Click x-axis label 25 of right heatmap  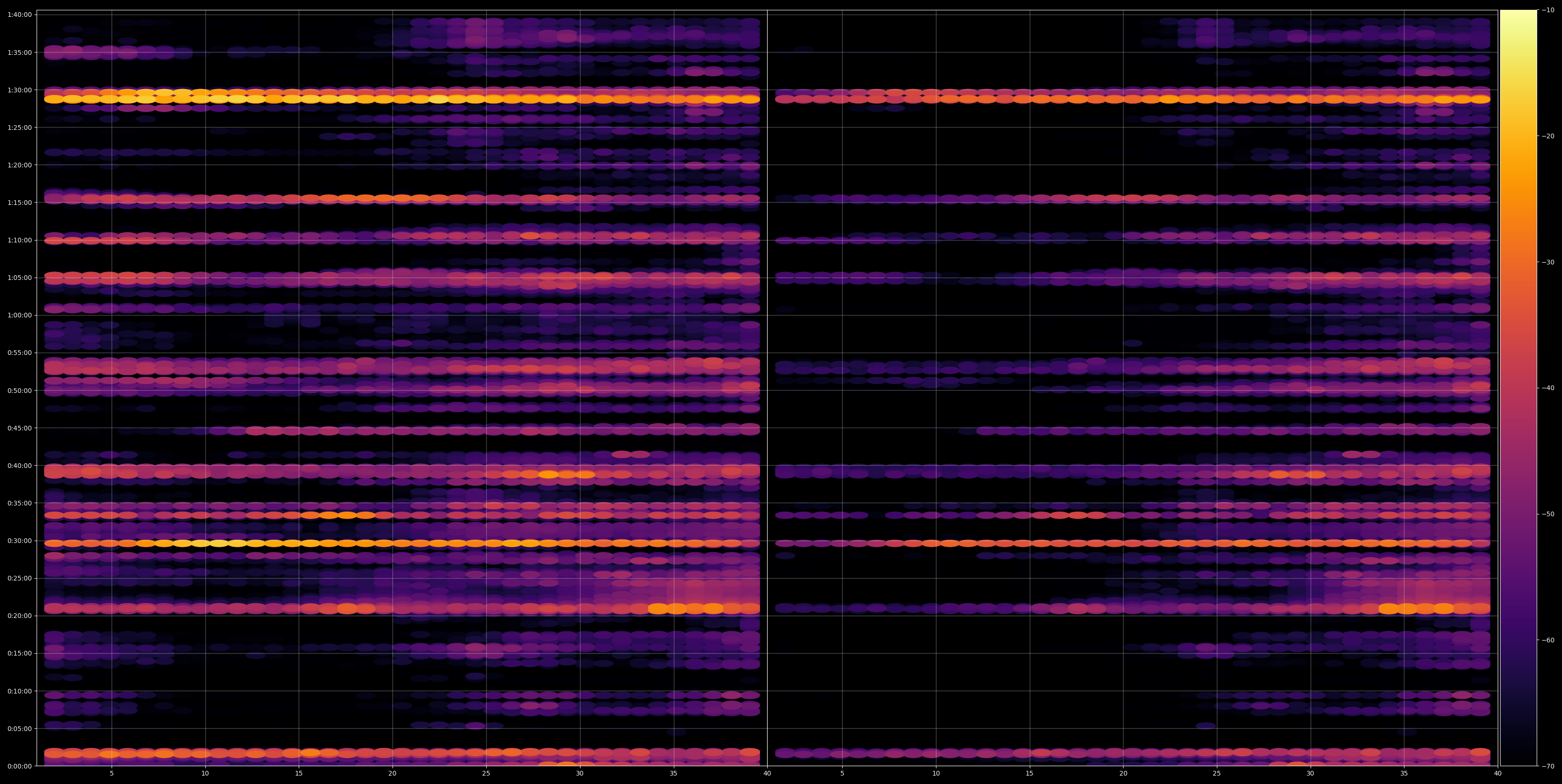[x=1217, y=774]
